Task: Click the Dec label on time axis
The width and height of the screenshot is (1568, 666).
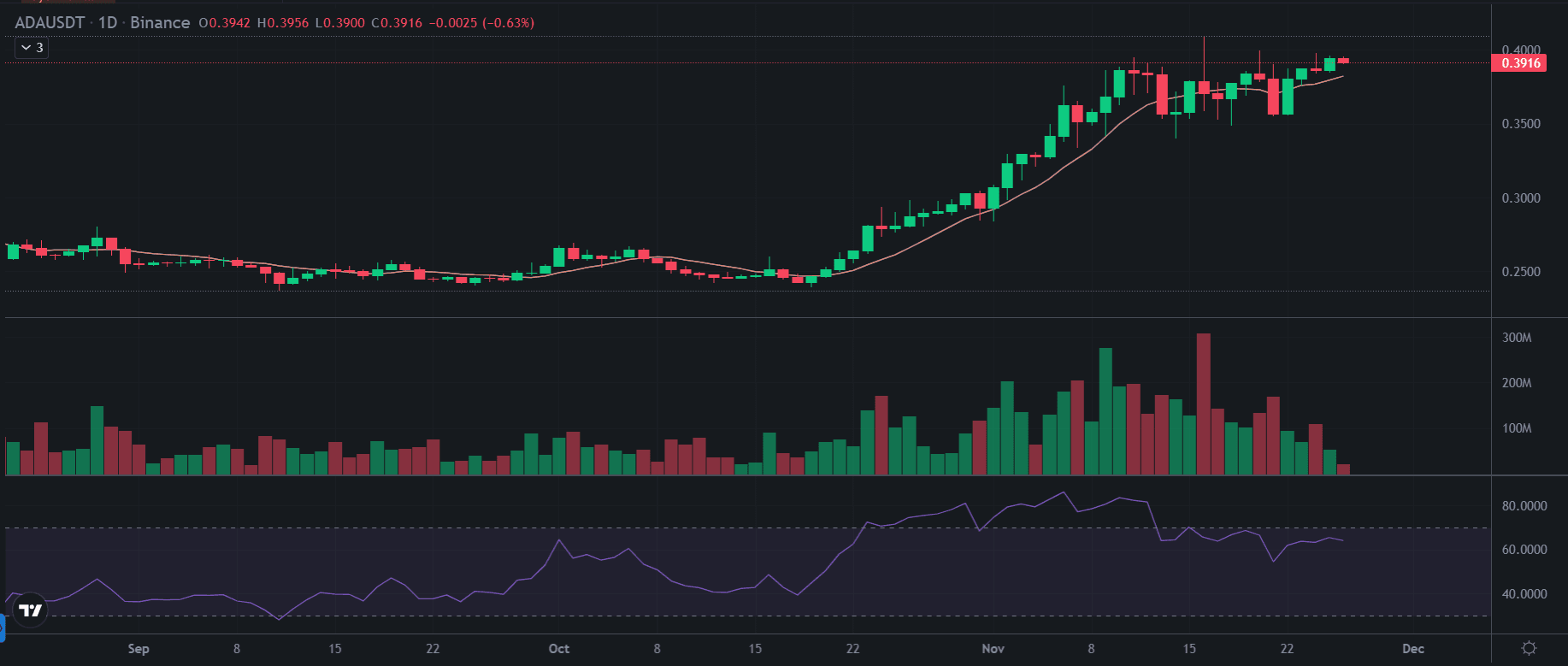Action: point(1413,649)
